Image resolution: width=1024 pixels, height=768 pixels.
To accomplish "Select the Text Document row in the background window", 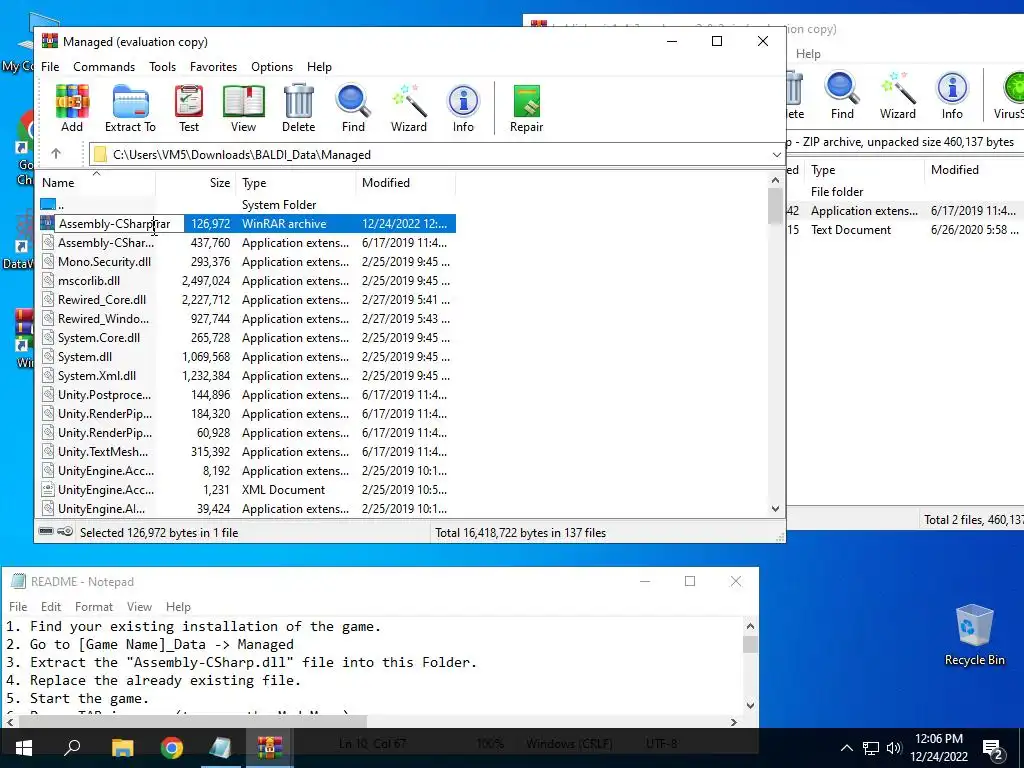I will 905,230.
